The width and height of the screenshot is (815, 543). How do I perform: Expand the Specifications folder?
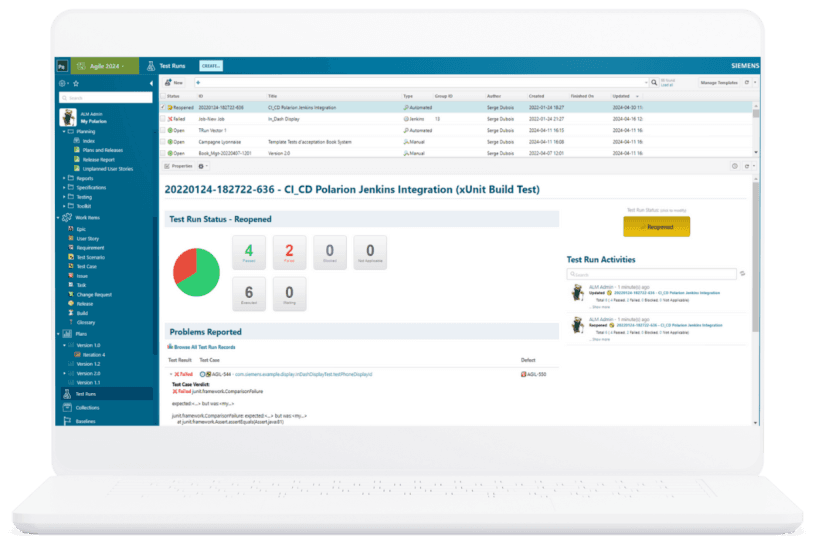click(x=64, y=188)
